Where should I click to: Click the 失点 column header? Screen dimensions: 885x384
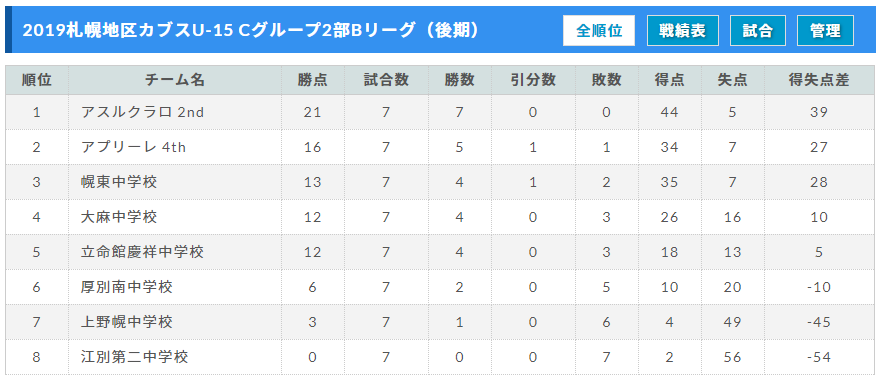point(733,80)
